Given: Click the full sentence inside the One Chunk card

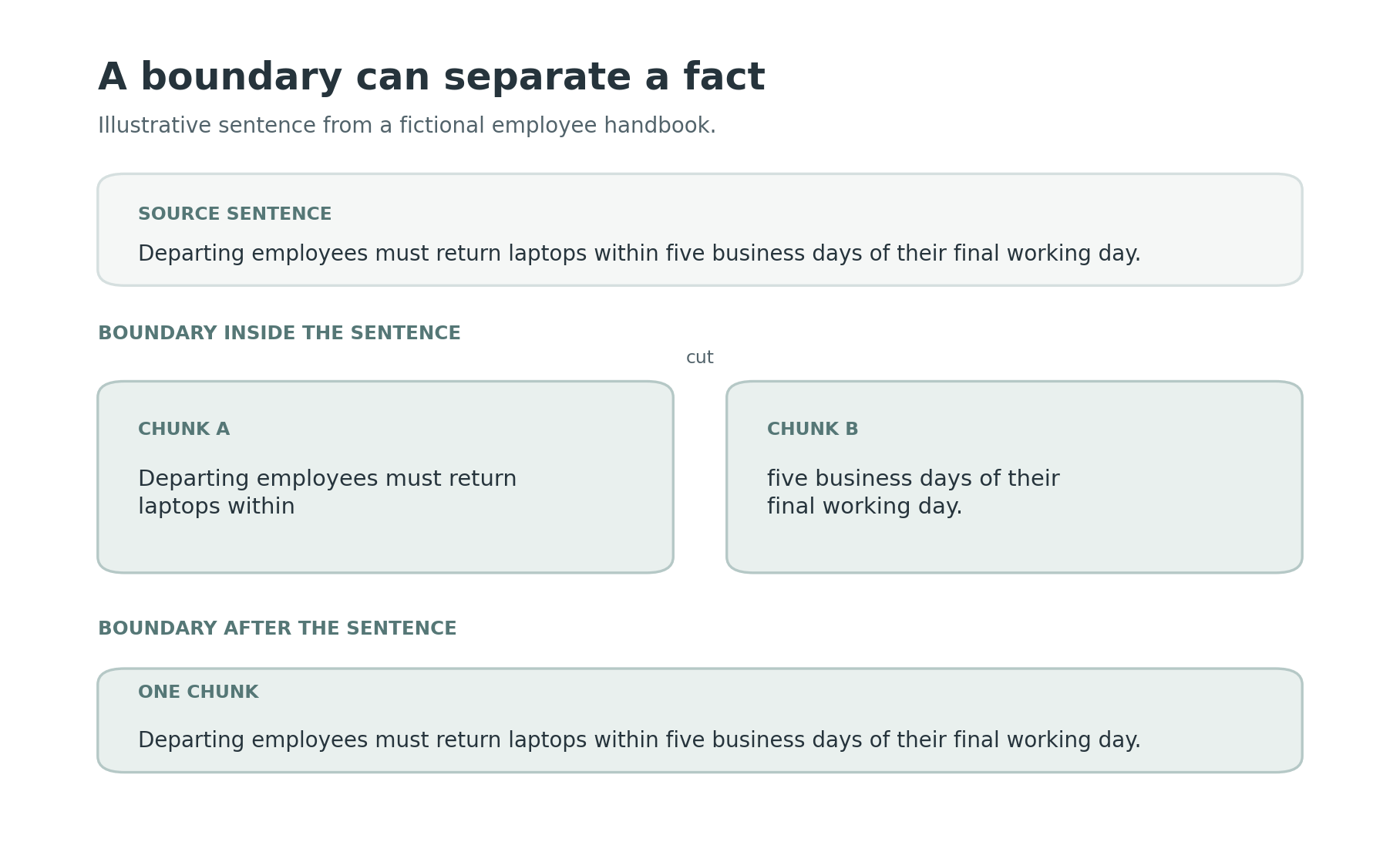Looking at the screenshot, I should (639, 740).
